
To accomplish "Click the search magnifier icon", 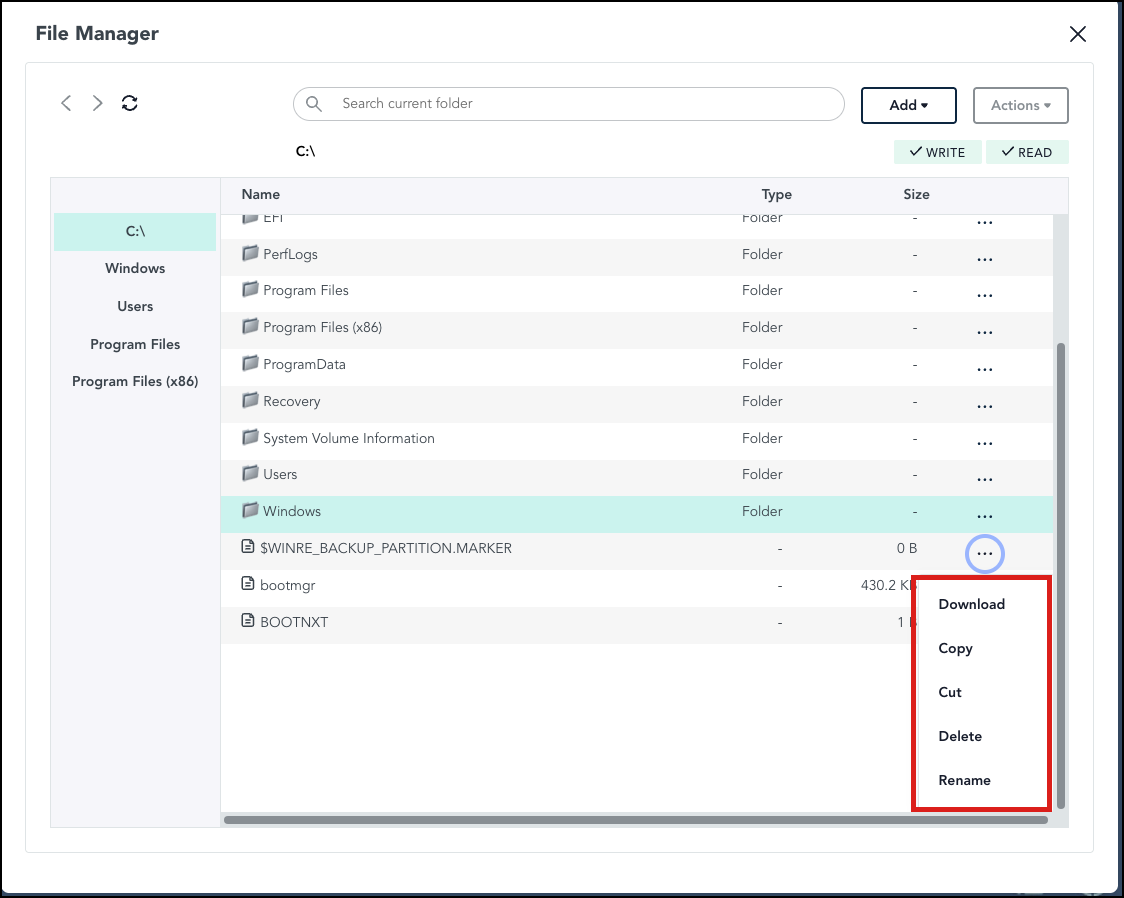I will 314,104.
